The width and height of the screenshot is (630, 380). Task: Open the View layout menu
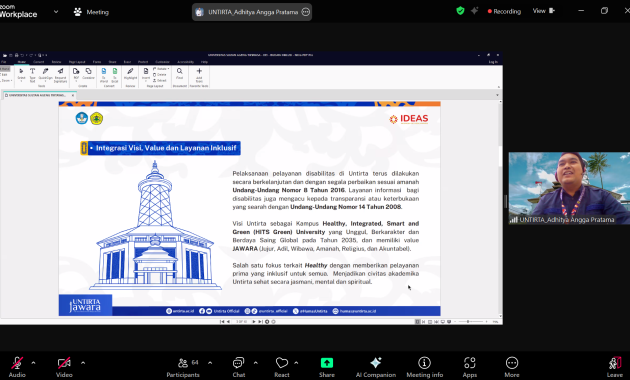(x=543, y=11)
